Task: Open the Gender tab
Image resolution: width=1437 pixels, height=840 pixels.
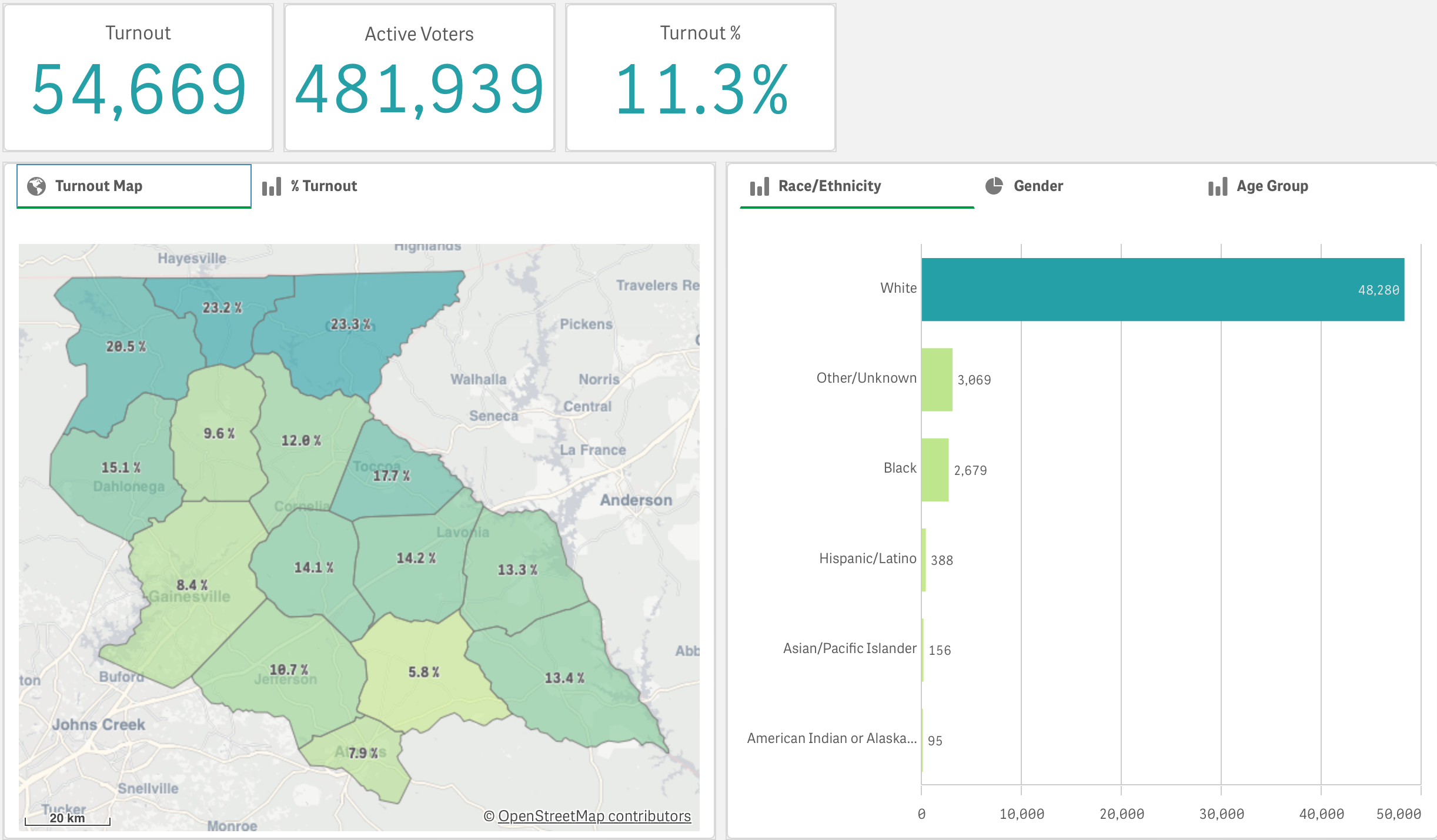Action: point(1038,186)
